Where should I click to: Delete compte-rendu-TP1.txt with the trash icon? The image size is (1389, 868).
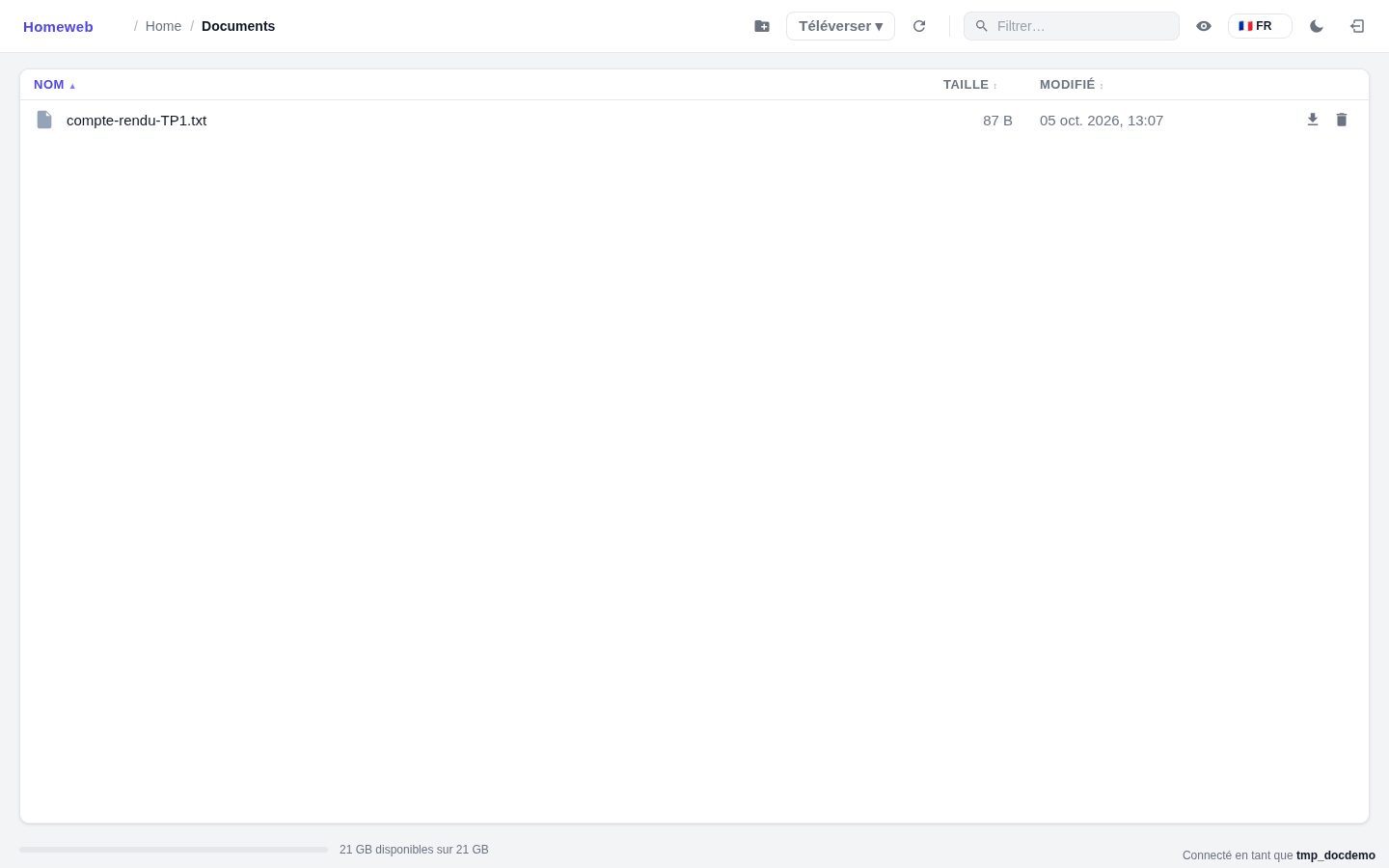pos(1342,120)
